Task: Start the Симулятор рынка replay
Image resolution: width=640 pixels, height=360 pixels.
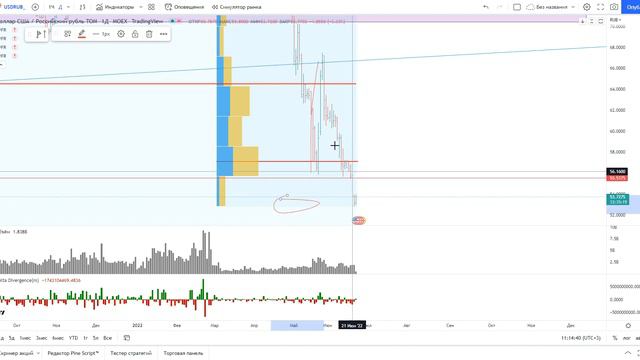Action: pos(236,7)
